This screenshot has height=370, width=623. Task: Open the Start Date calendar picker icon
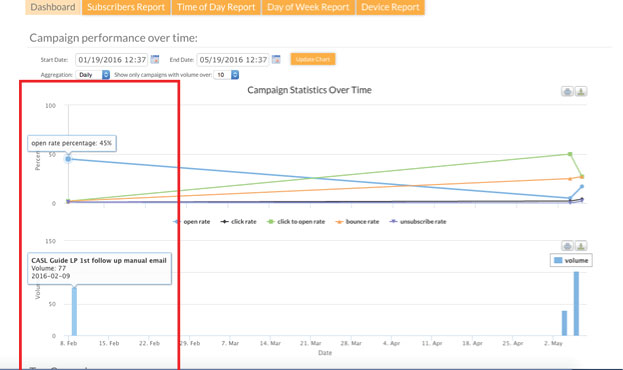click(155, 60)
